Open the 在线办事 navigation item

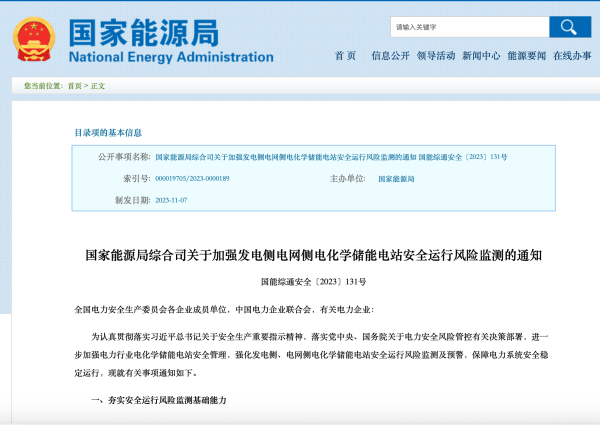coord(571,55)
